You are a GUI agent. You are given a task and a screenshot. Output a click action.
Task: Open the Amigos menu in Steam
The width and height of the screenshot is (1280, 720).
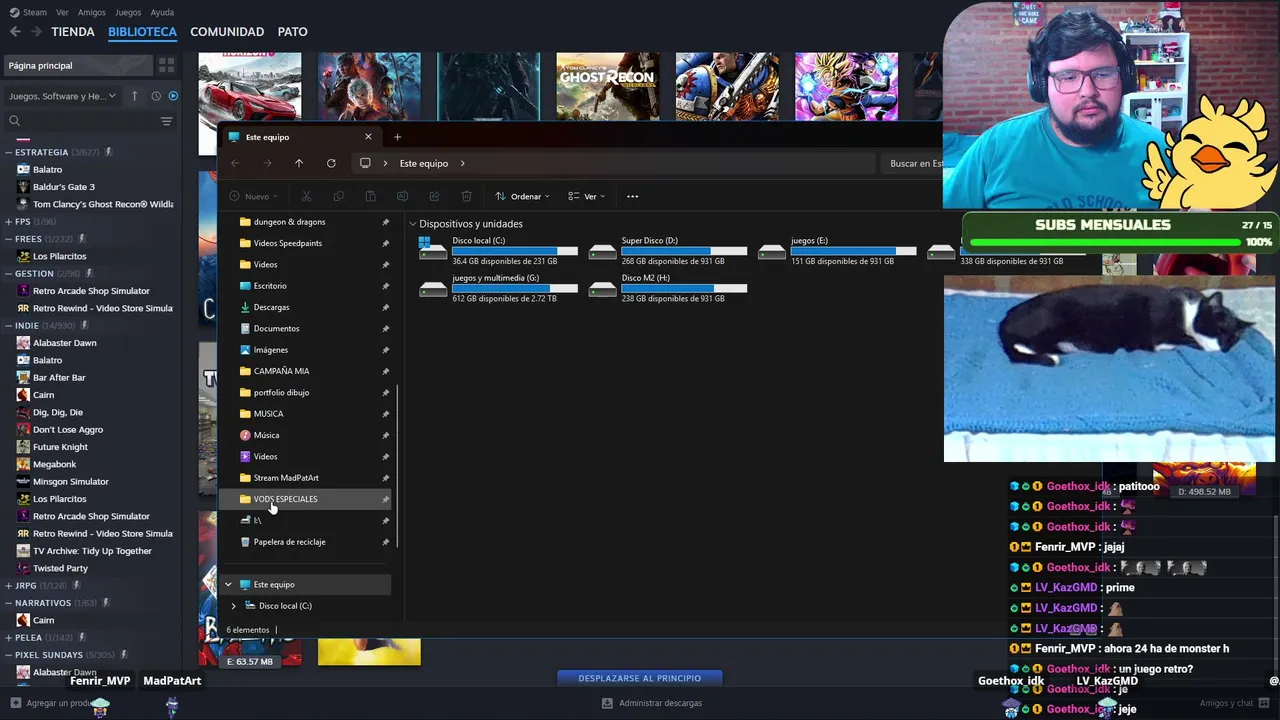click(x=92, y=12)
